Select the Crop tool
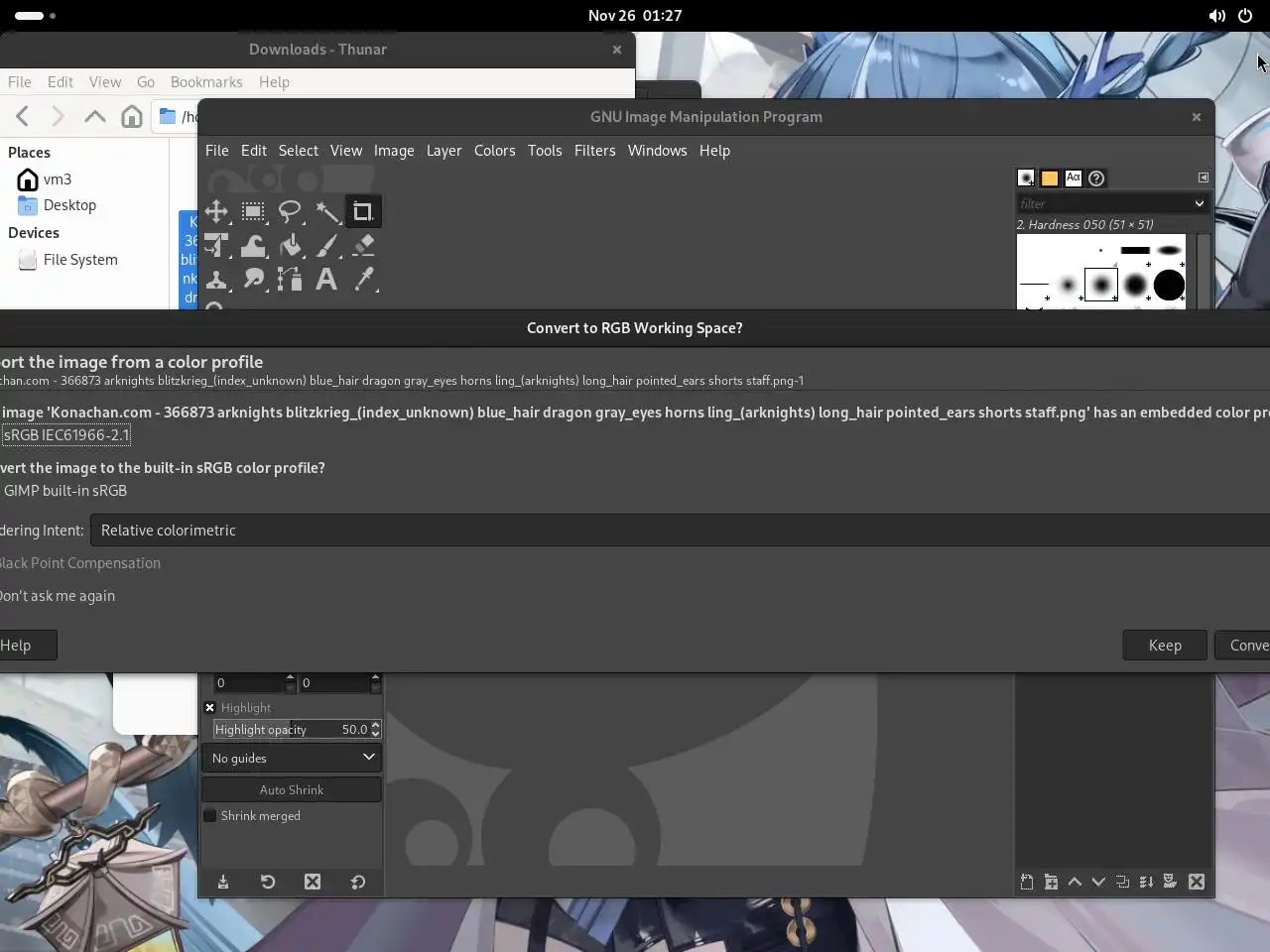 [x=362, y=211]
